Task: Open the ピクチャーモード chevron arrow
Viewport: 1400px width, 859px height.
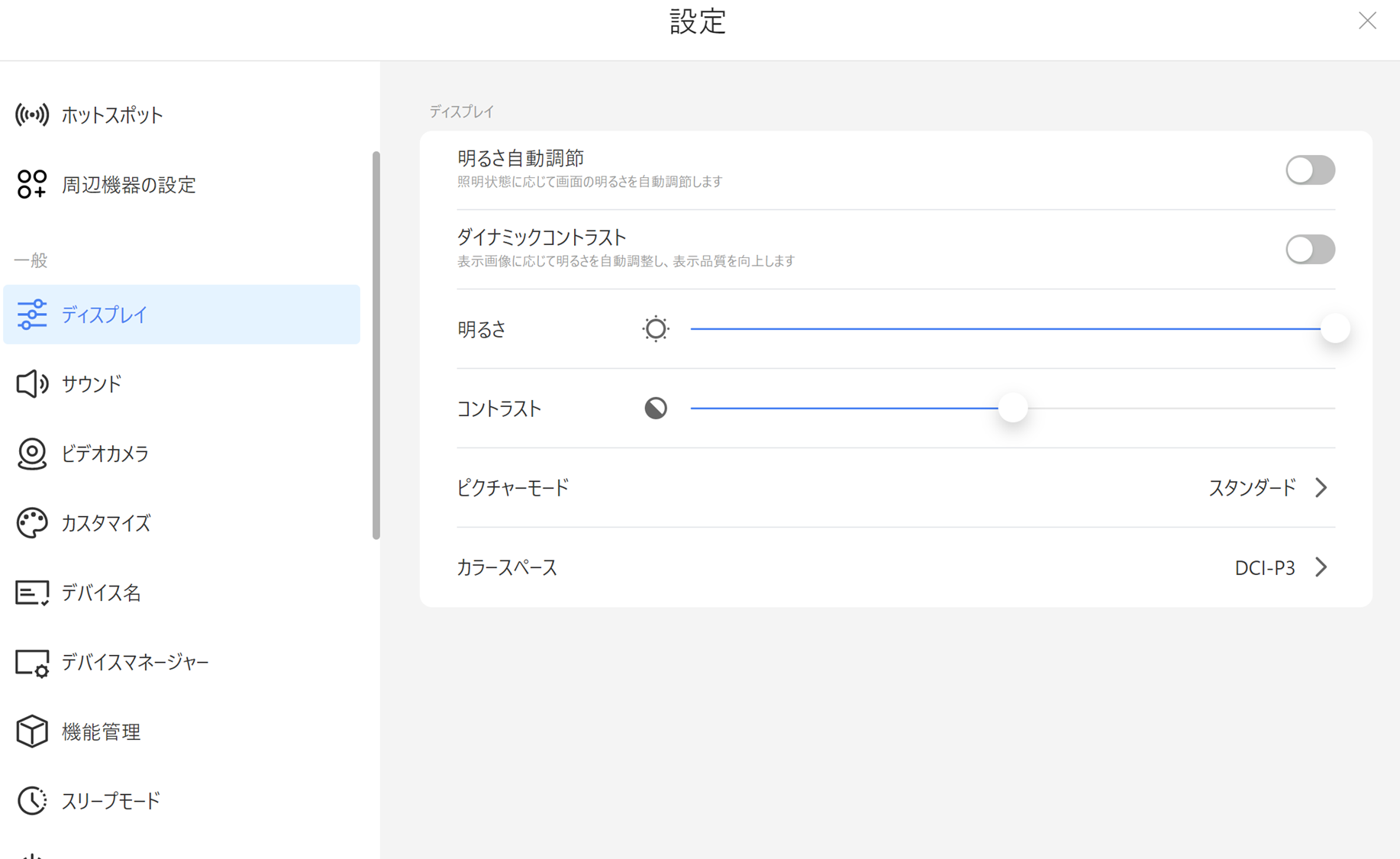Action: (1321, 488)
